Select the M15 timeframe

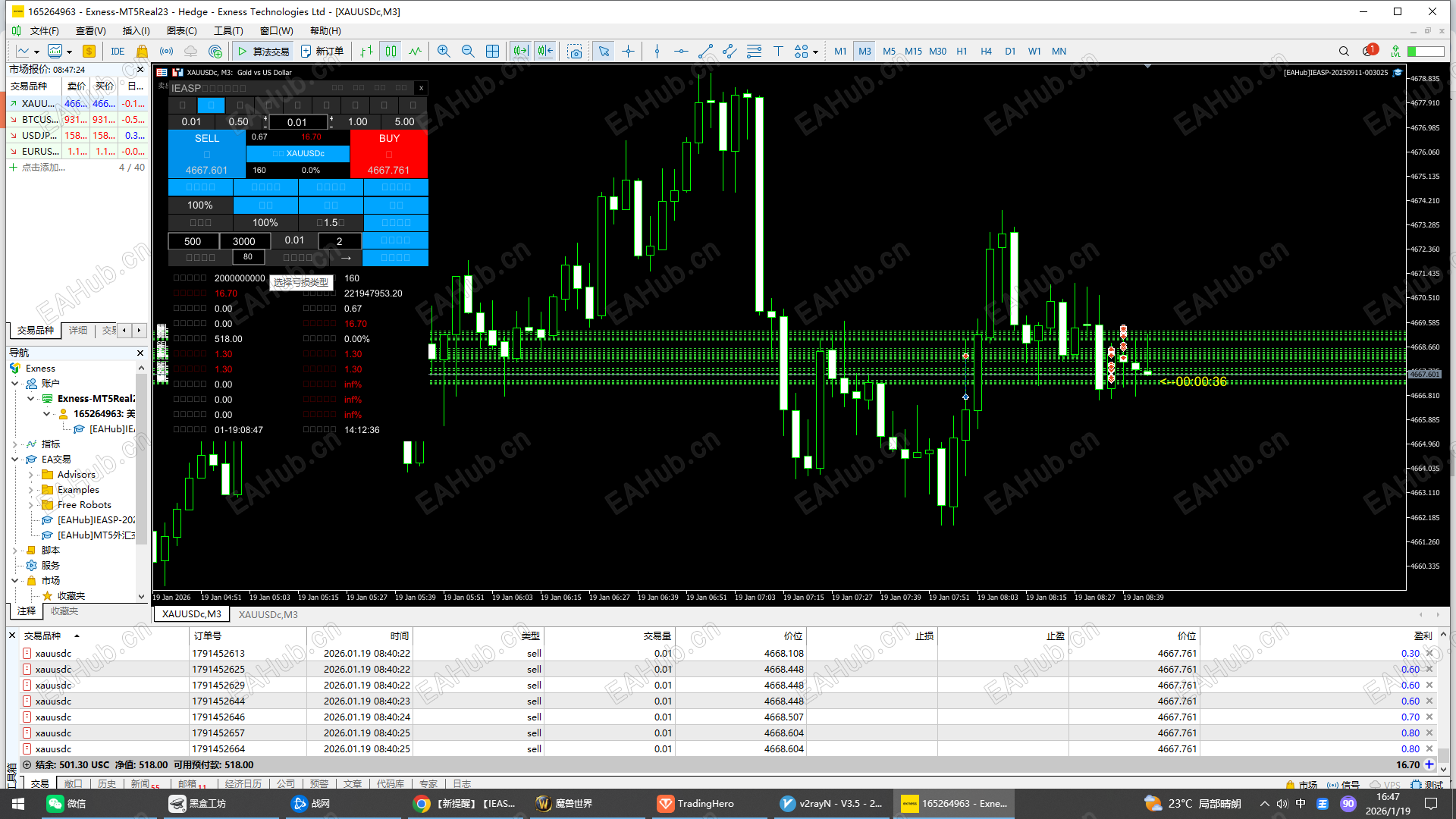coord(913,52)
